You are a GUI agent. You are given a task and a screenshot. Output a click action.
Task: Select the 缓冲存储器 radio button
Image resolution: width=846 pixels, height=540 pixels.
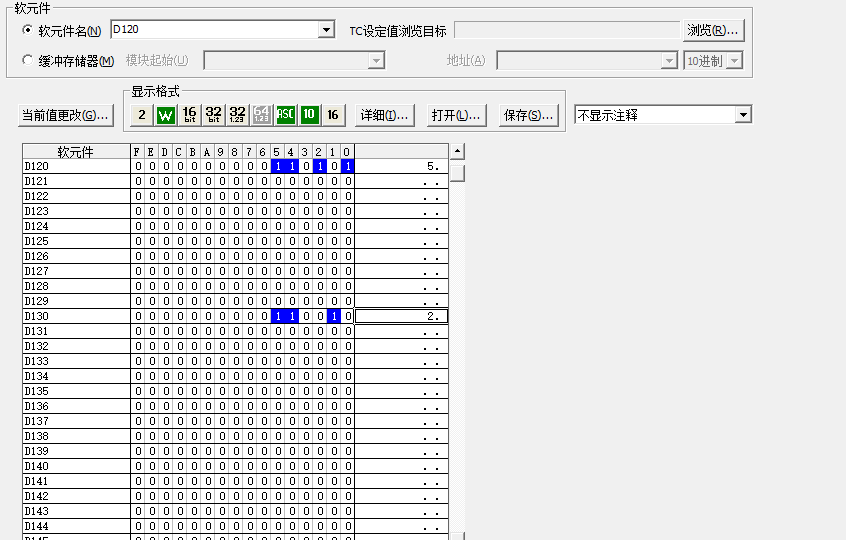(x=27, y=61)
